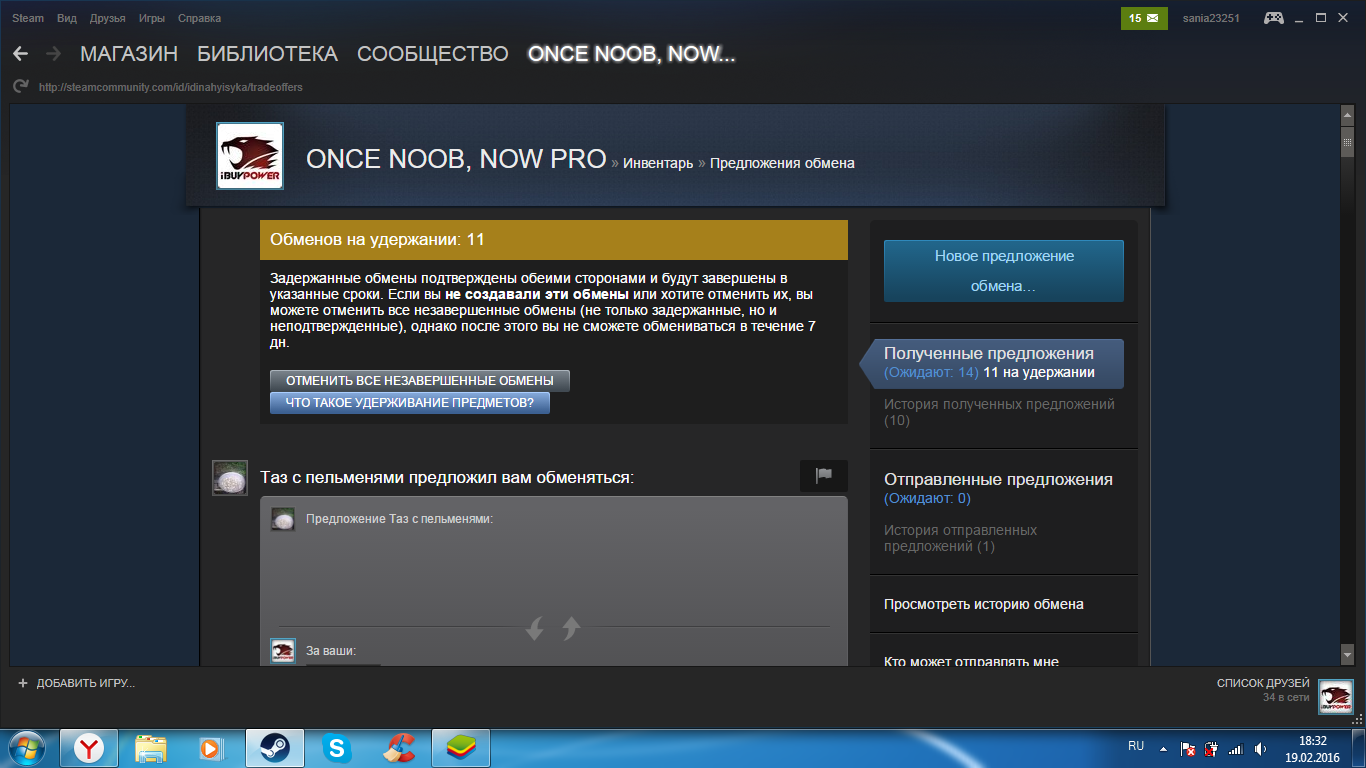Create a trade with Новое предложение обмена
The image size is (1366, 768).
tap(1004, 271)
